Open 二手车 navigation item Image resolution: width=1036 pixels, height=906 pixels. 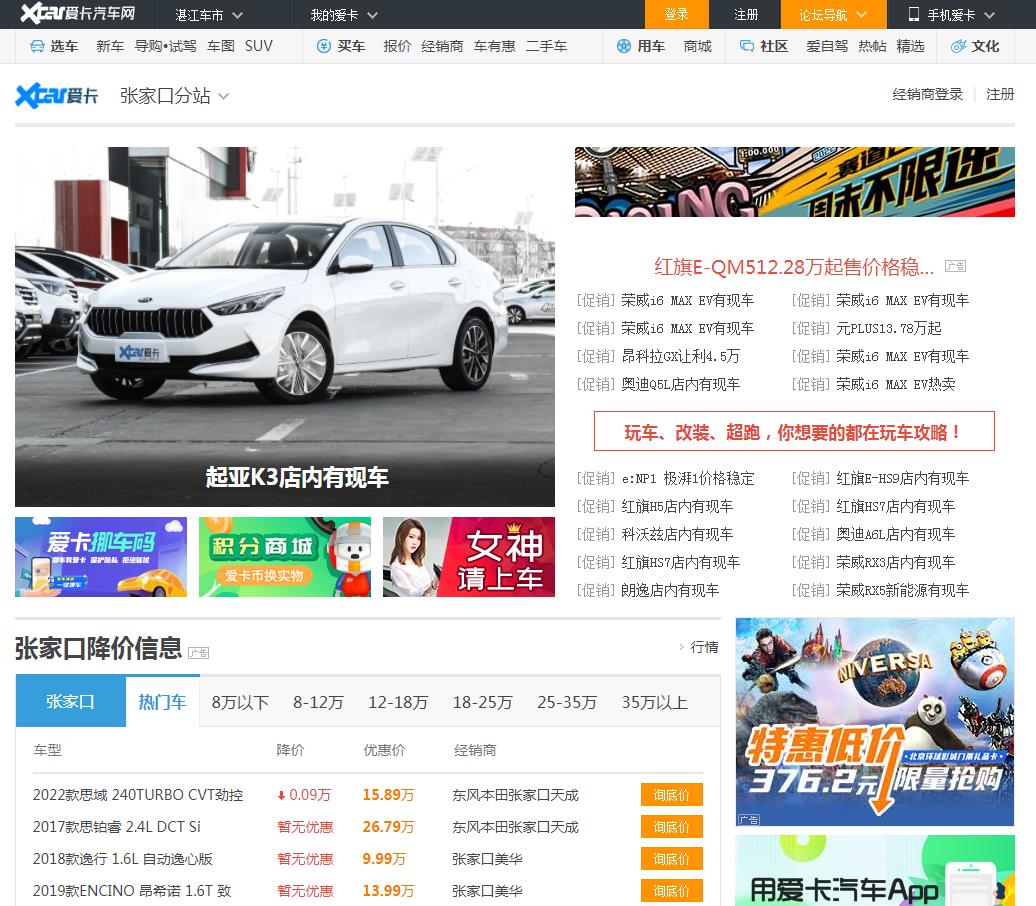546,46
